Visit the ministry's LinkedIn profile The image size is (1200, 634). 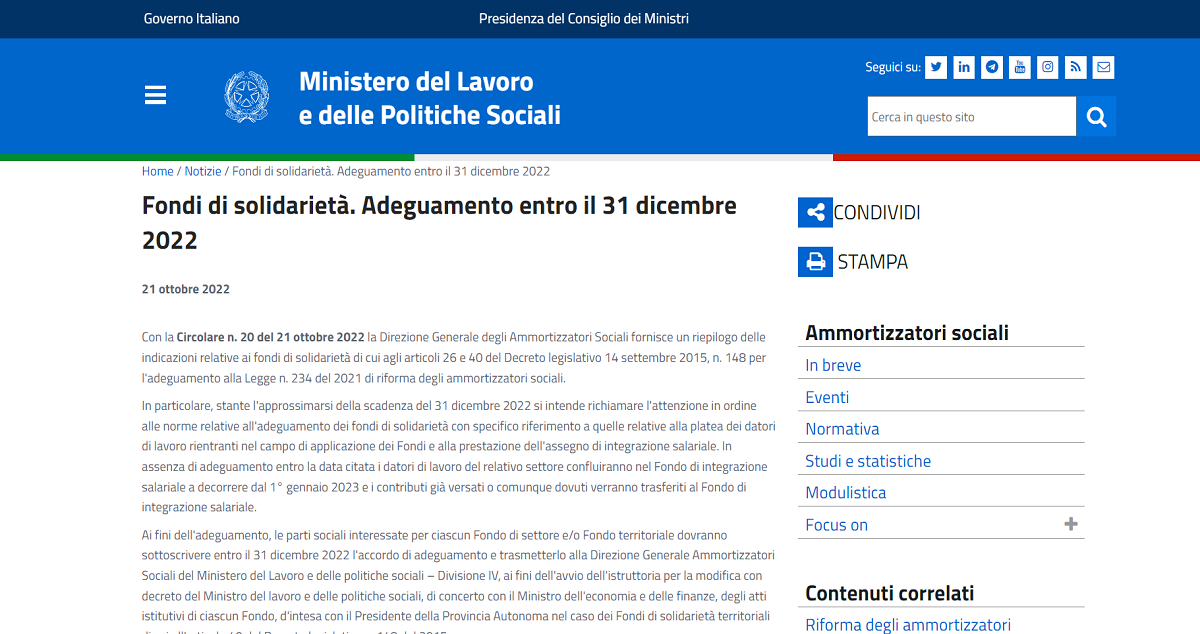coord(964,67)
